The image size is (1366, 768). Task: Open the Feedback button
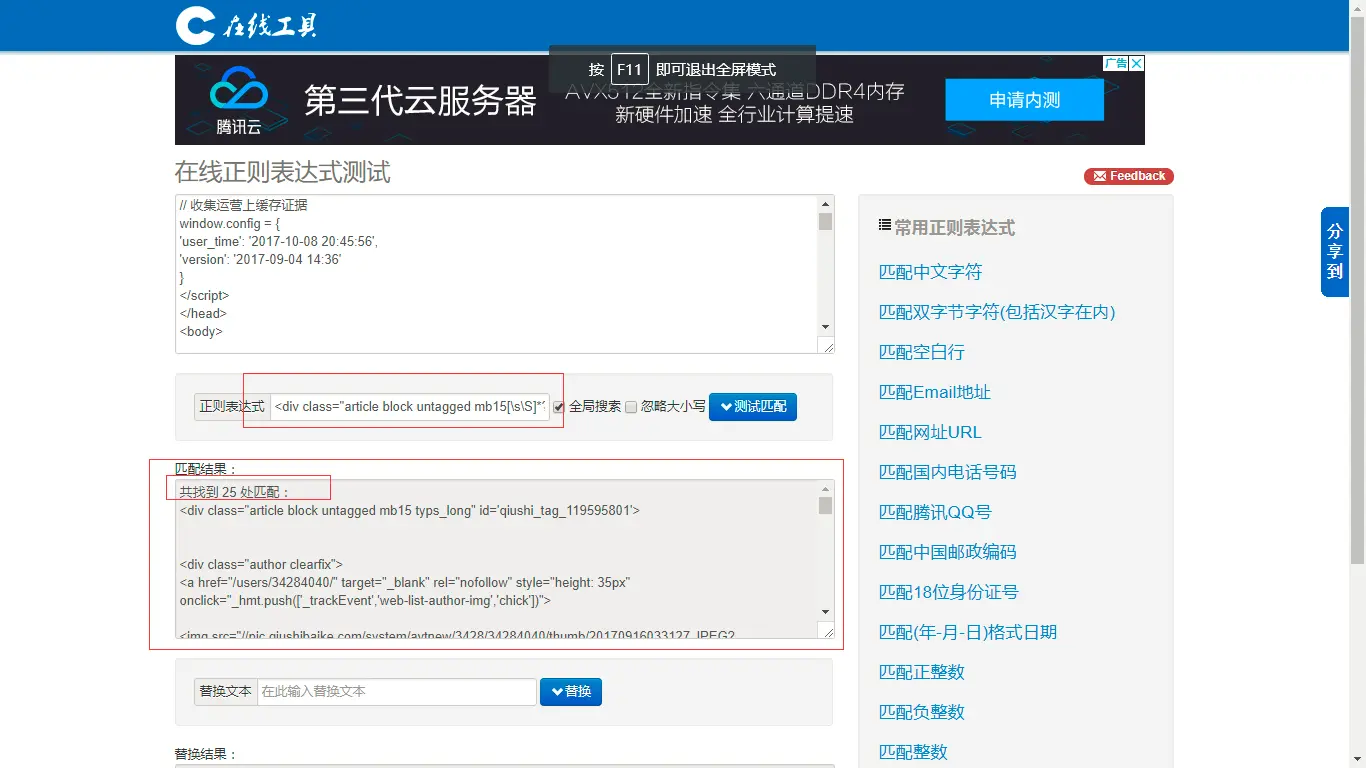(1129, 176)
